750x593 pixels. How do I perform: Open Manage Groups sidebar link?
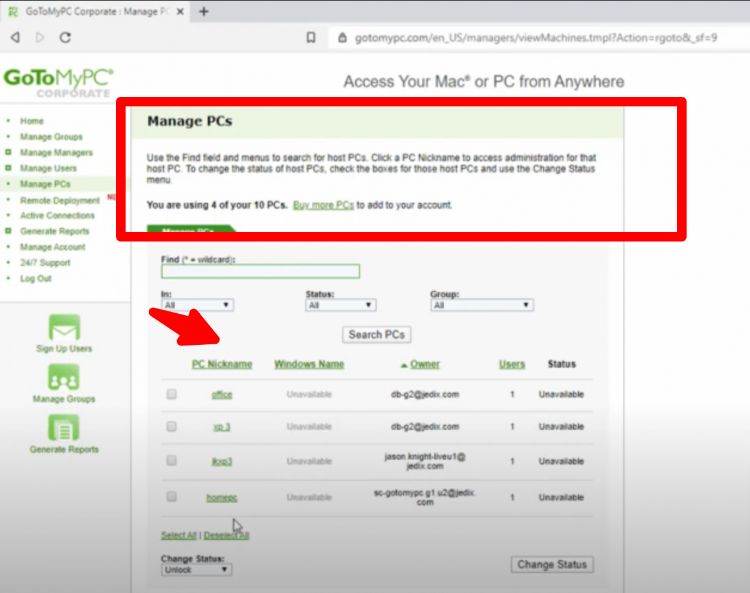51,137
